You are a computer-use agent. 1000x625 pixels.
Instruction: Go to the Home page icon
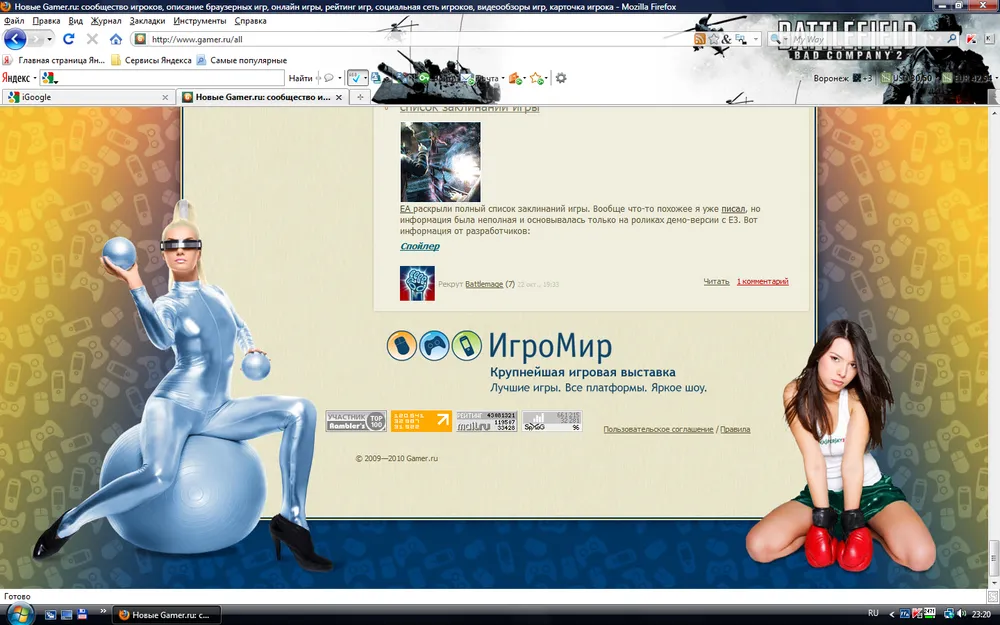tap(116, 39)
